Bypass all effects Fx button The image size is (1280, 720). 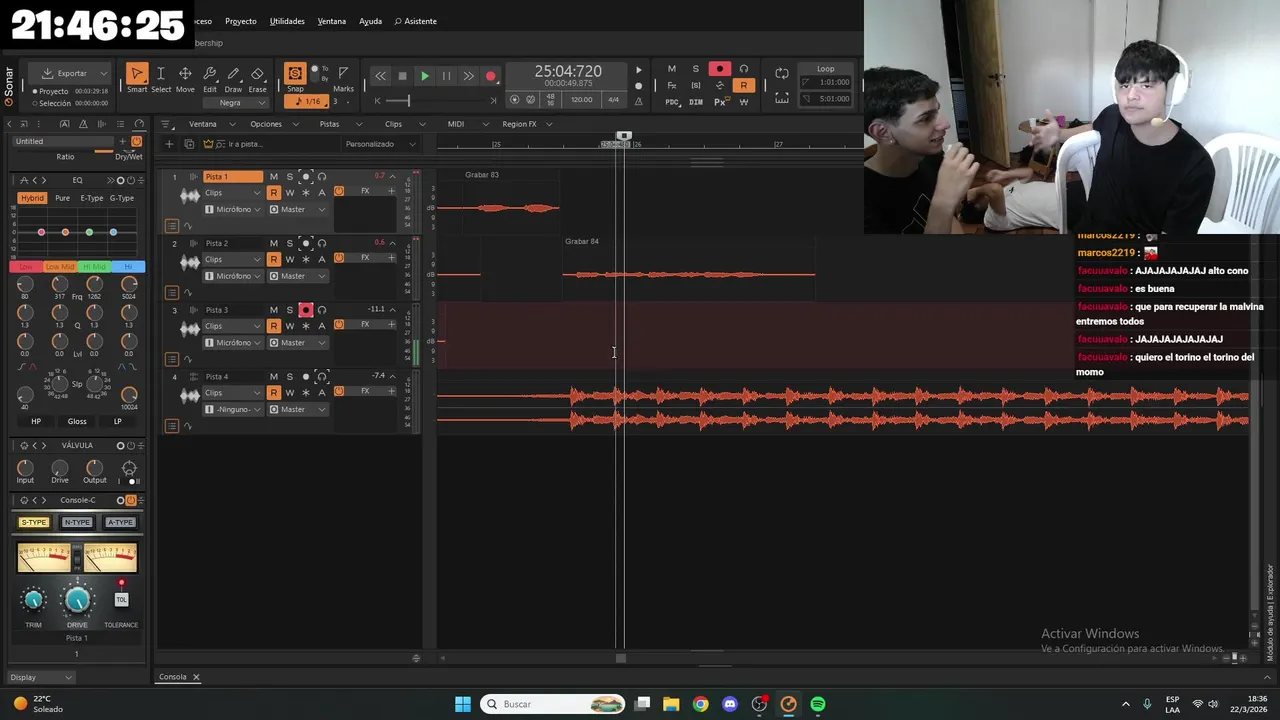[x=672, y=86]
